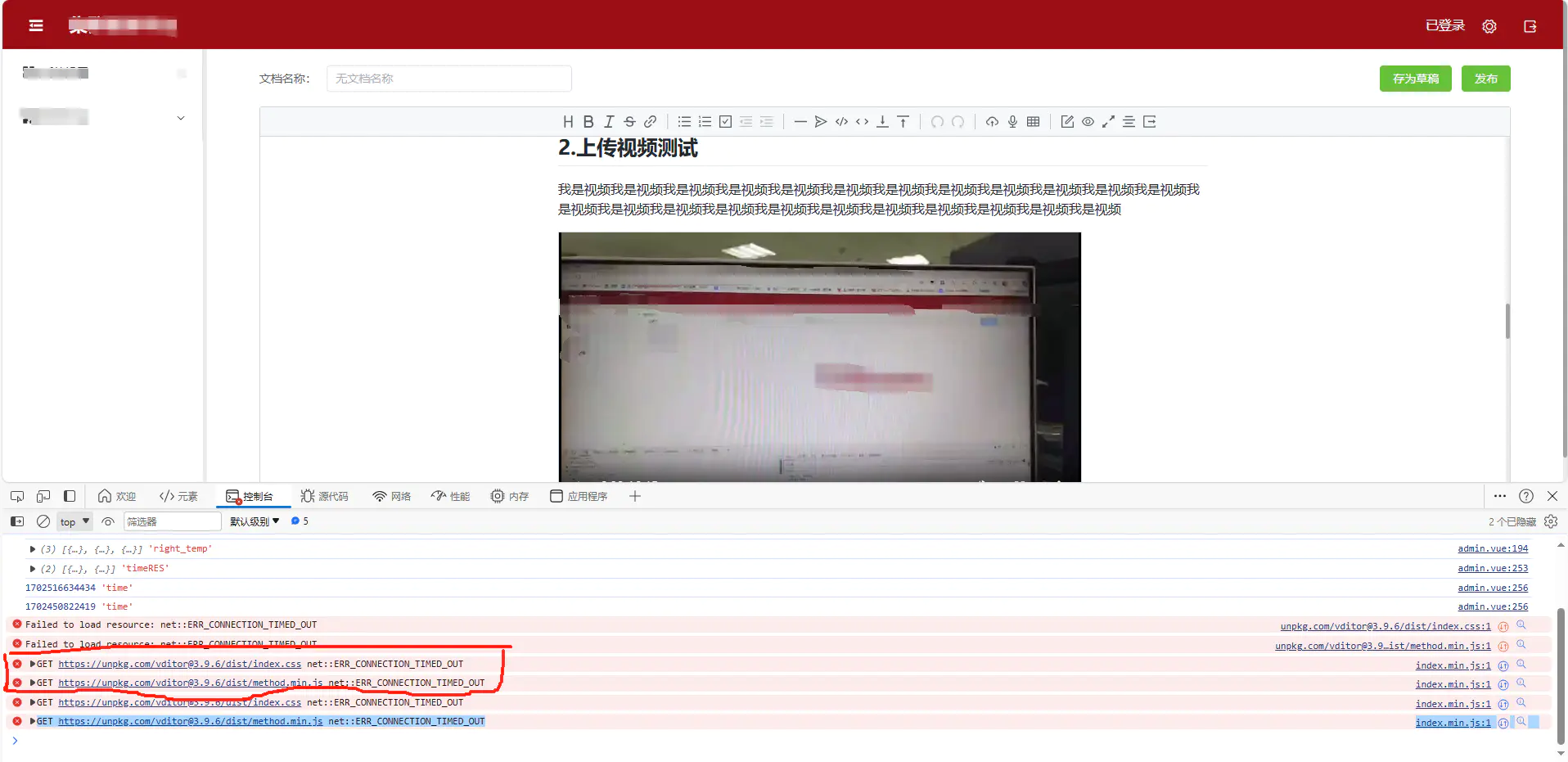Clear the console output
1568x762 pixels.
pos(43,521)
